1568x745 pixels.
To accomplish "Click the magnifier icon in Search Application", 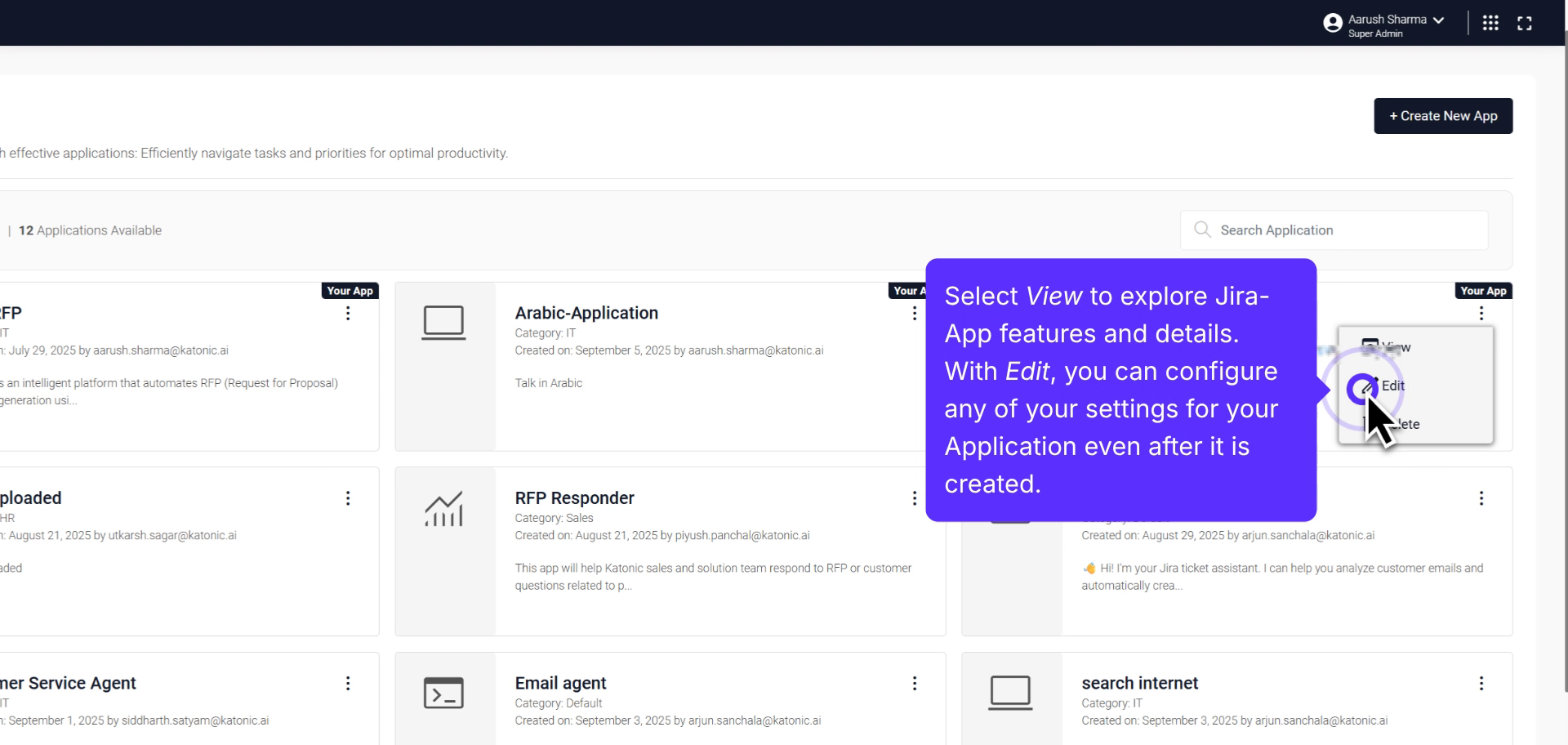I will click(1201, 230).
